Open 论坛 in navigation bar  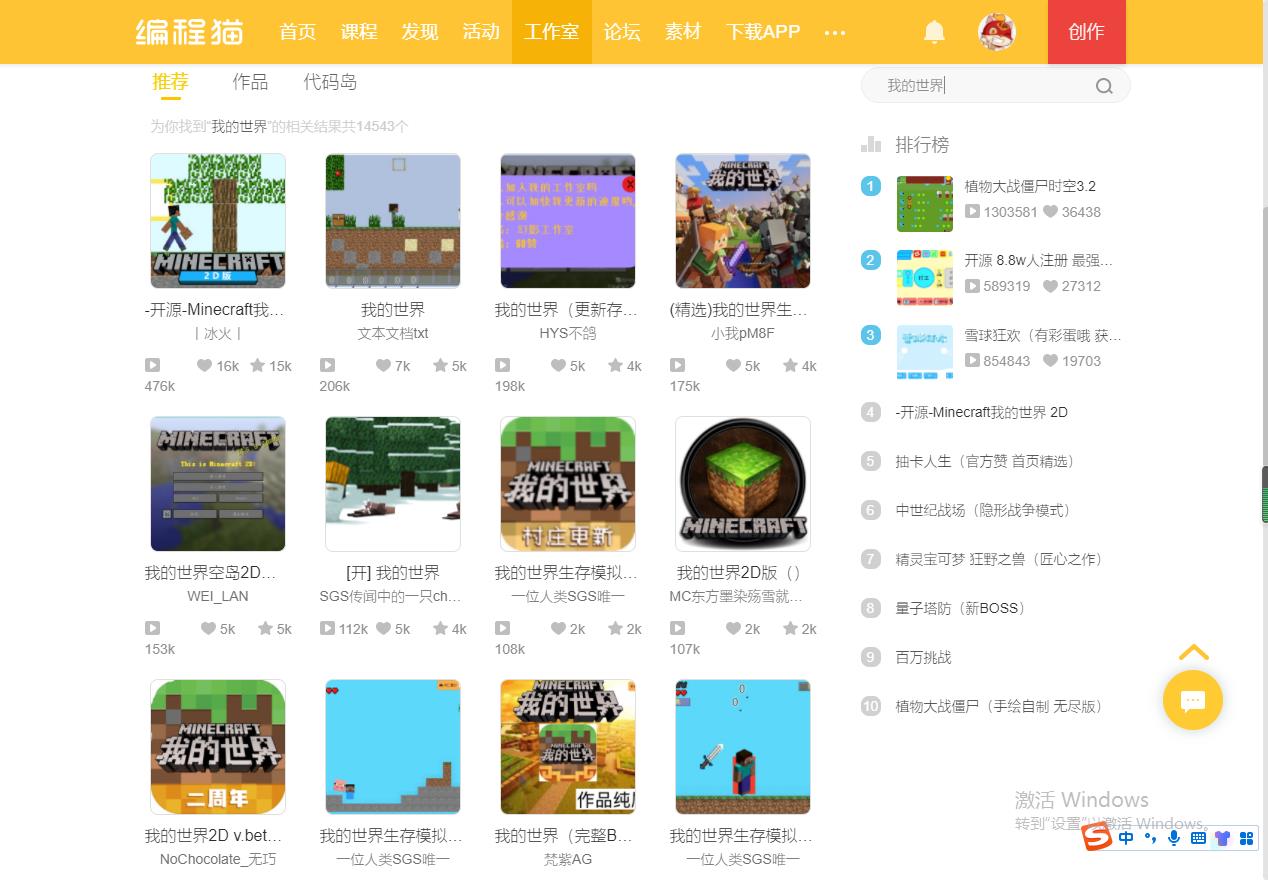pyautogui.click(x=622, y=32)
